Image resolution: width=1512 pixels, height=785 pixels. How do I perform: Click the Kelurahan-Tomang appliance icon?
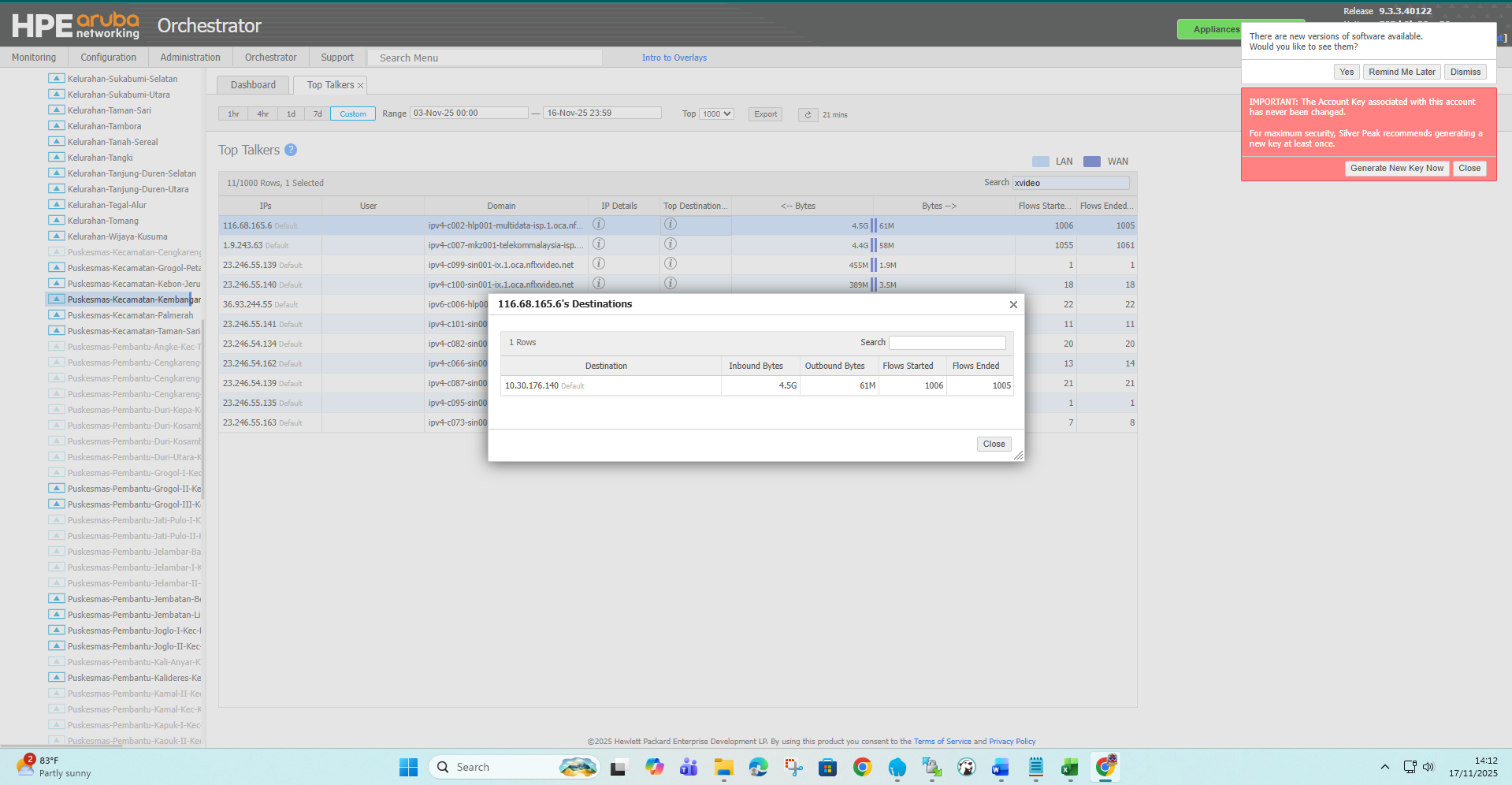[56, 221]
